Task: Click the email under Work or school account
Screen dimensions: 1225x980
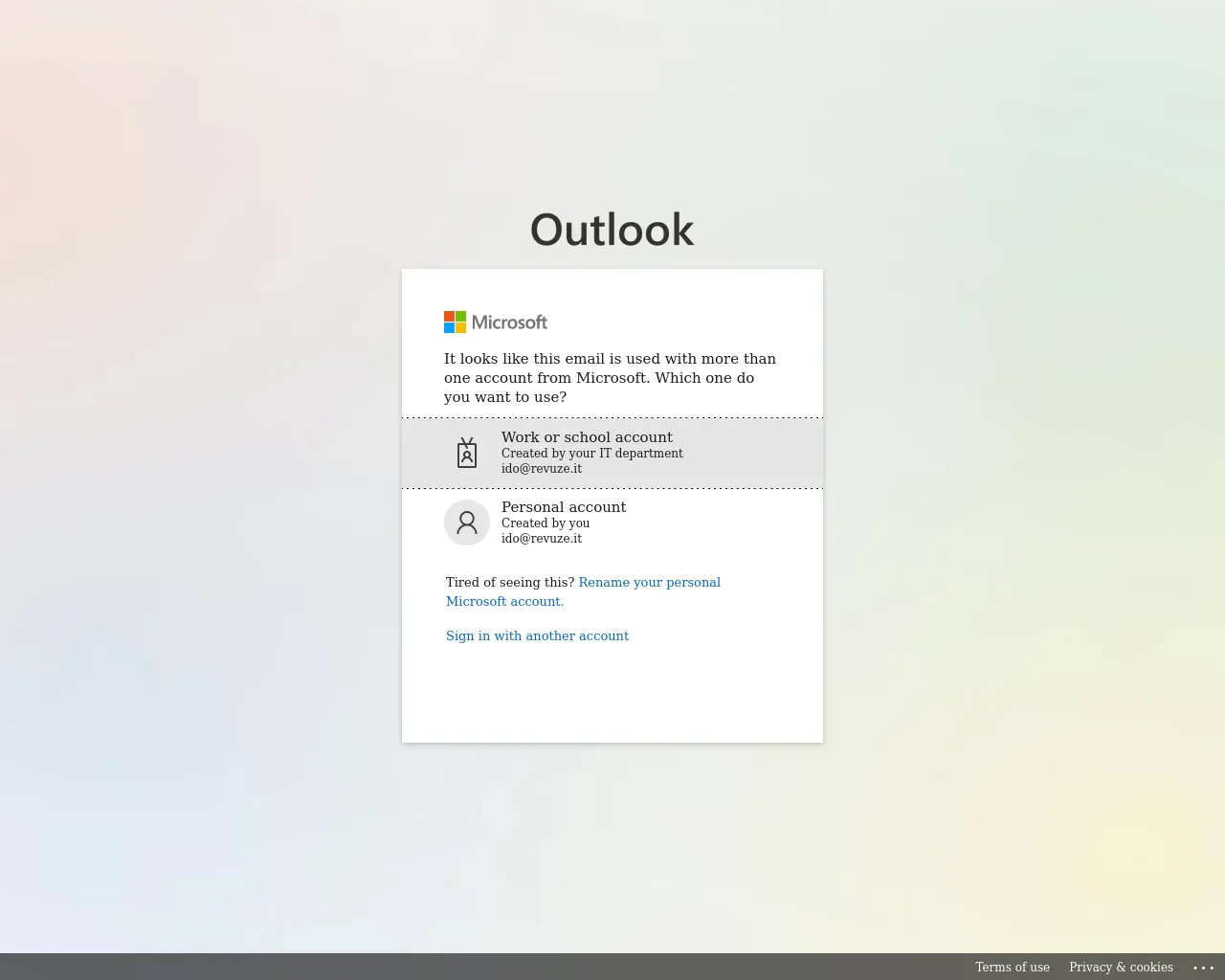Action: point(542,469)
